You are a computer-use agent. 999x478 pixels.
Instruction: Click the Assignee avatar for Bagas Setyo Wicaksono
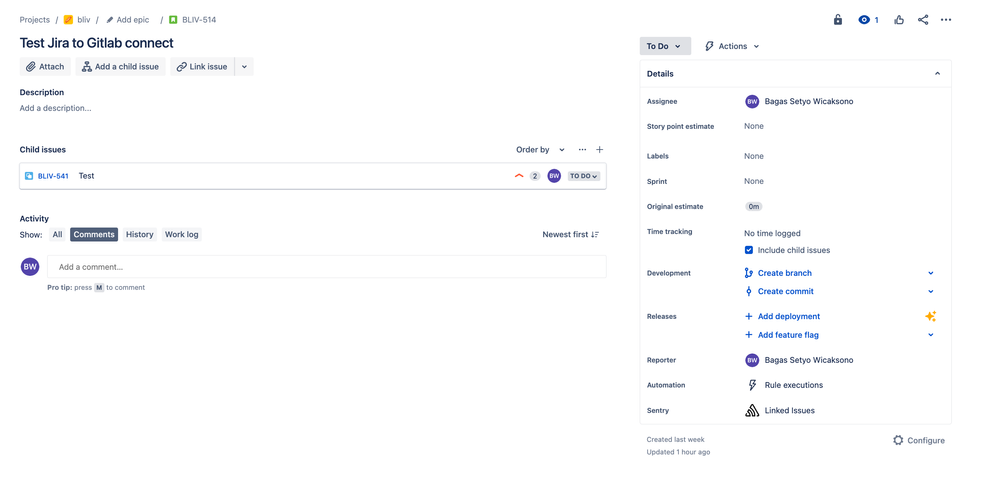752,101
